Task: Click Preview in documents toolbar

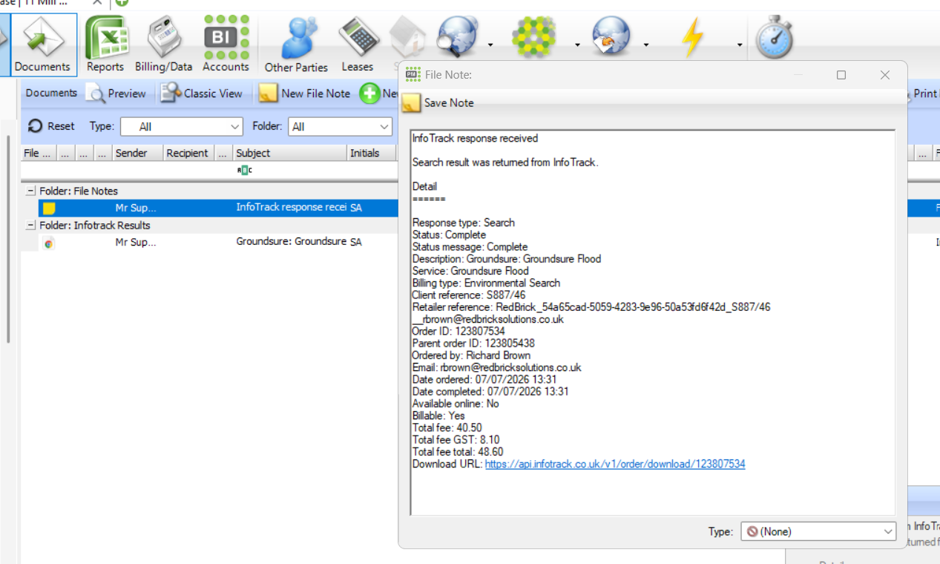Action: click(x=116, y=94)
